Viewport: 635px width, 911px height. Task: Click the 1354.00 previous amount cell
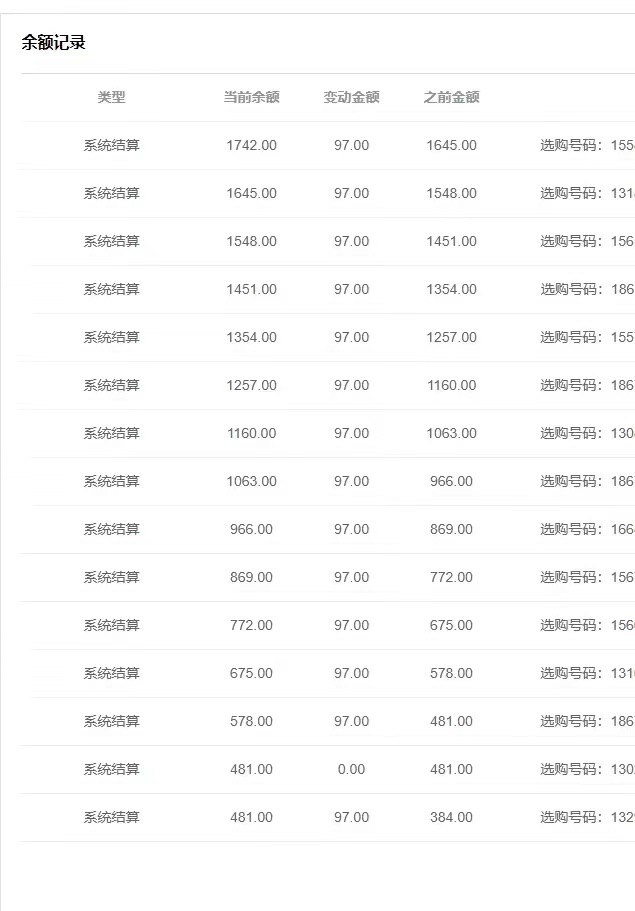tap(451, 289)
